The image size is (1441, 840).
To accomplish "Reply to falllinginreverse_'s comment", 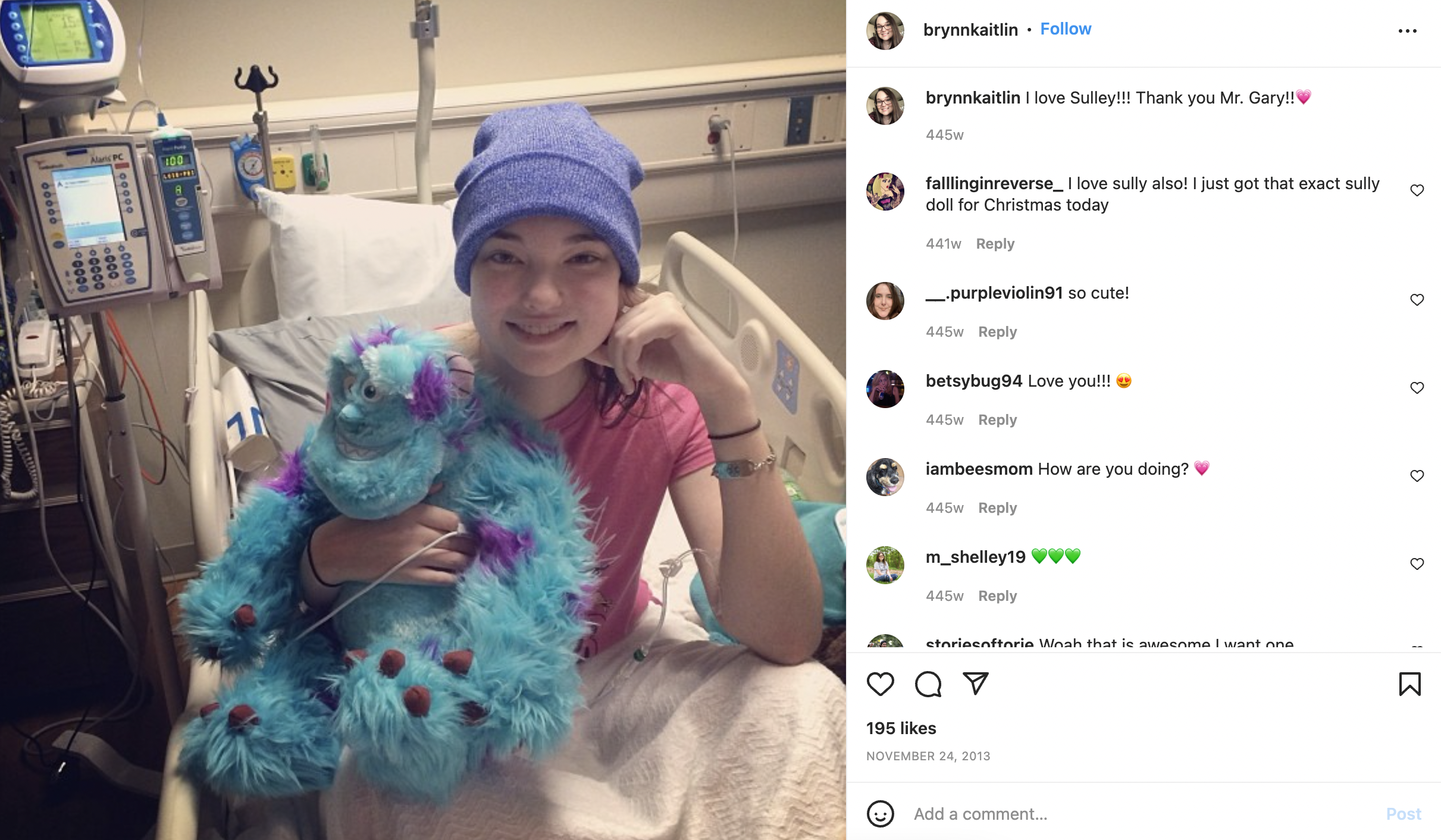I will [995, 244].
